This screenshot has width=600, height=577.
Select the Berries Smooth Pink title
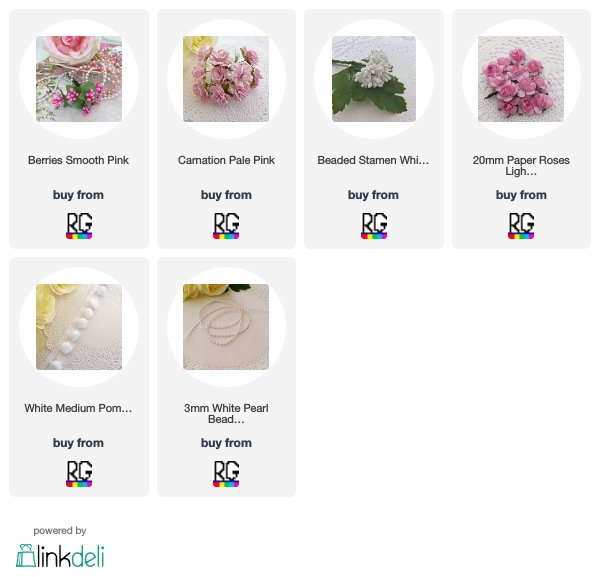click(78, 160)
